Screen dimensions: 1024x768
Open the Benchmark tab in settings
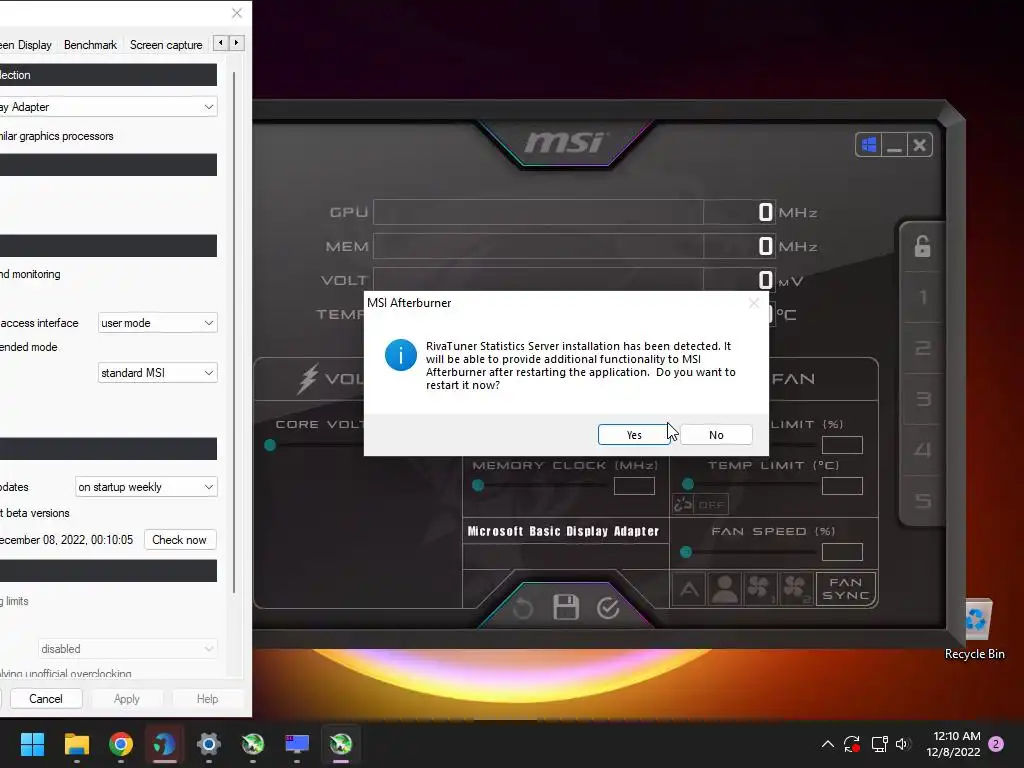click(x=90, y=45)
